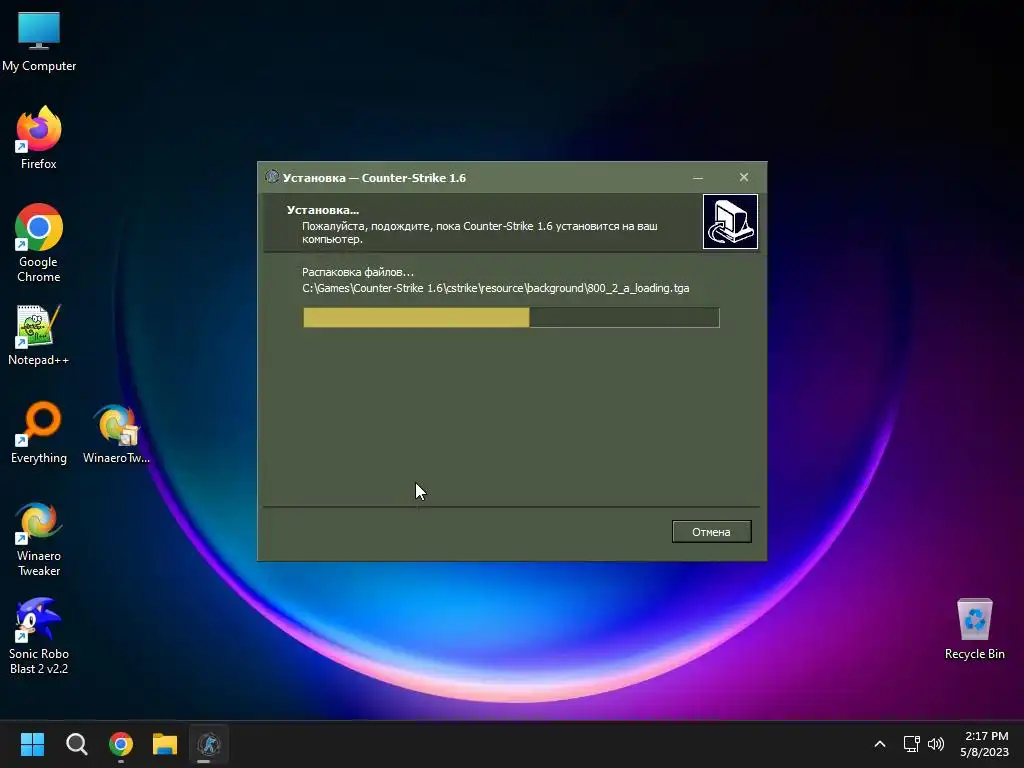Click the installation progress bar
The image size is (1024, 768).
[511, 317]
